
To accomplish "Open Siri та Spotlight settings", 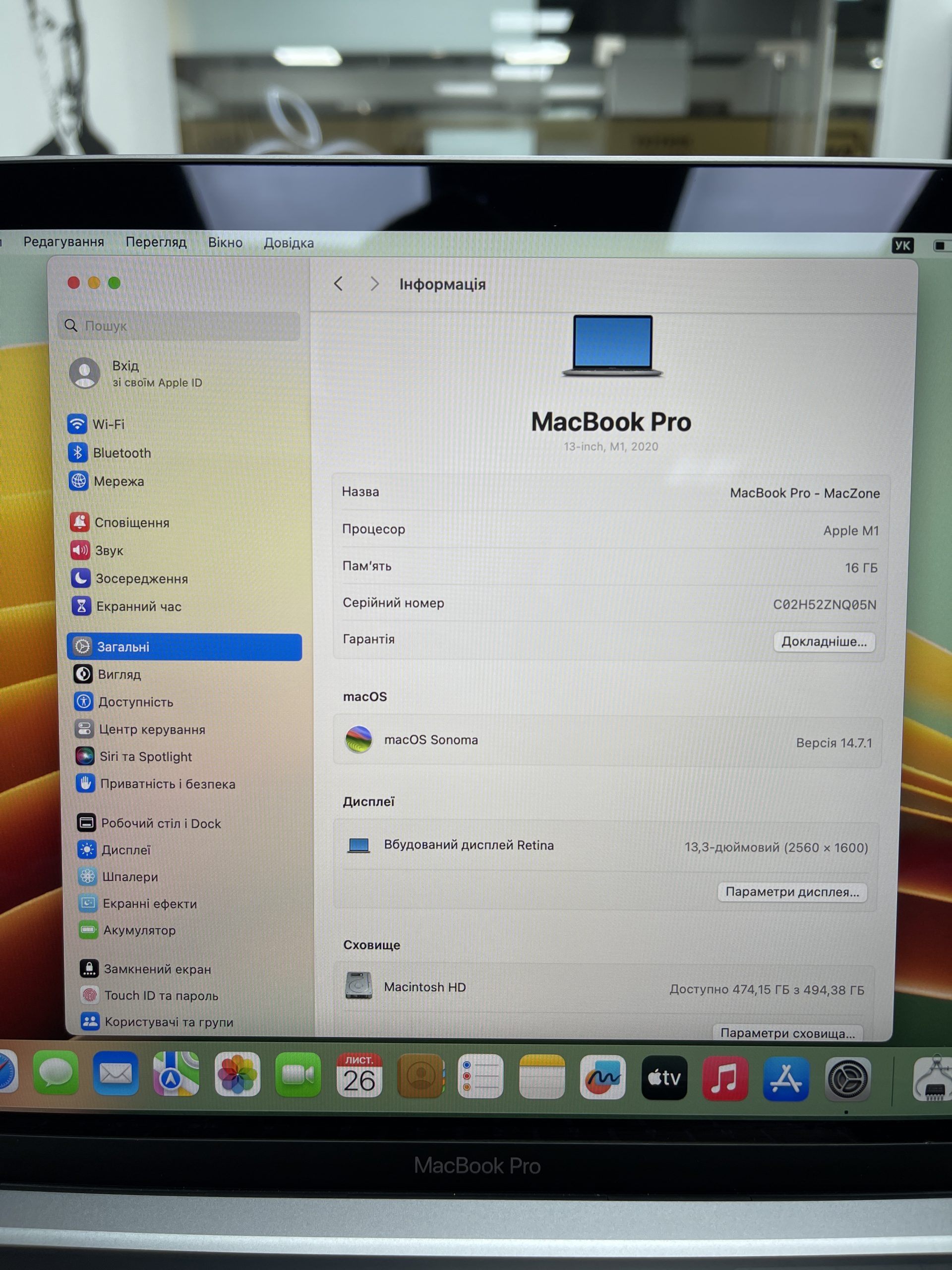I will click(x=133, y=756).
